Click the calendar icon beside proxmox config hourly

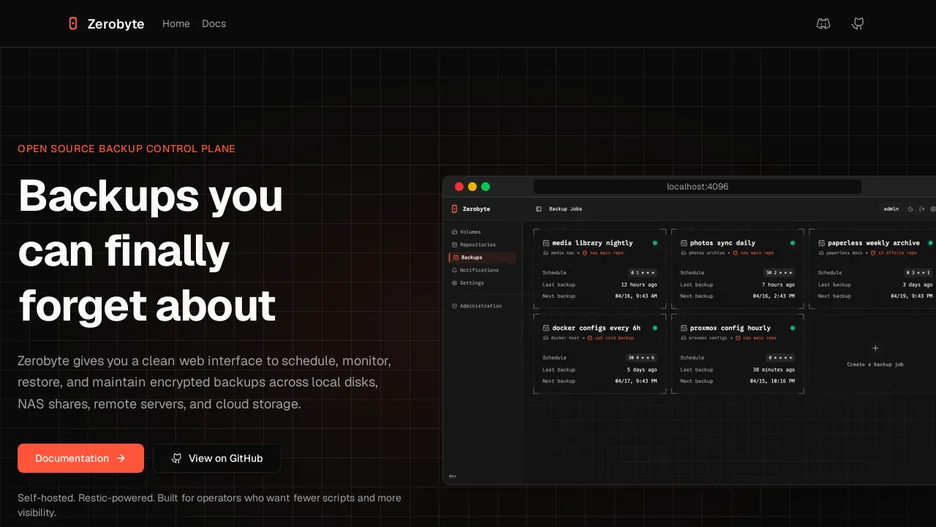pyautogui.click(x=683, y=328)
